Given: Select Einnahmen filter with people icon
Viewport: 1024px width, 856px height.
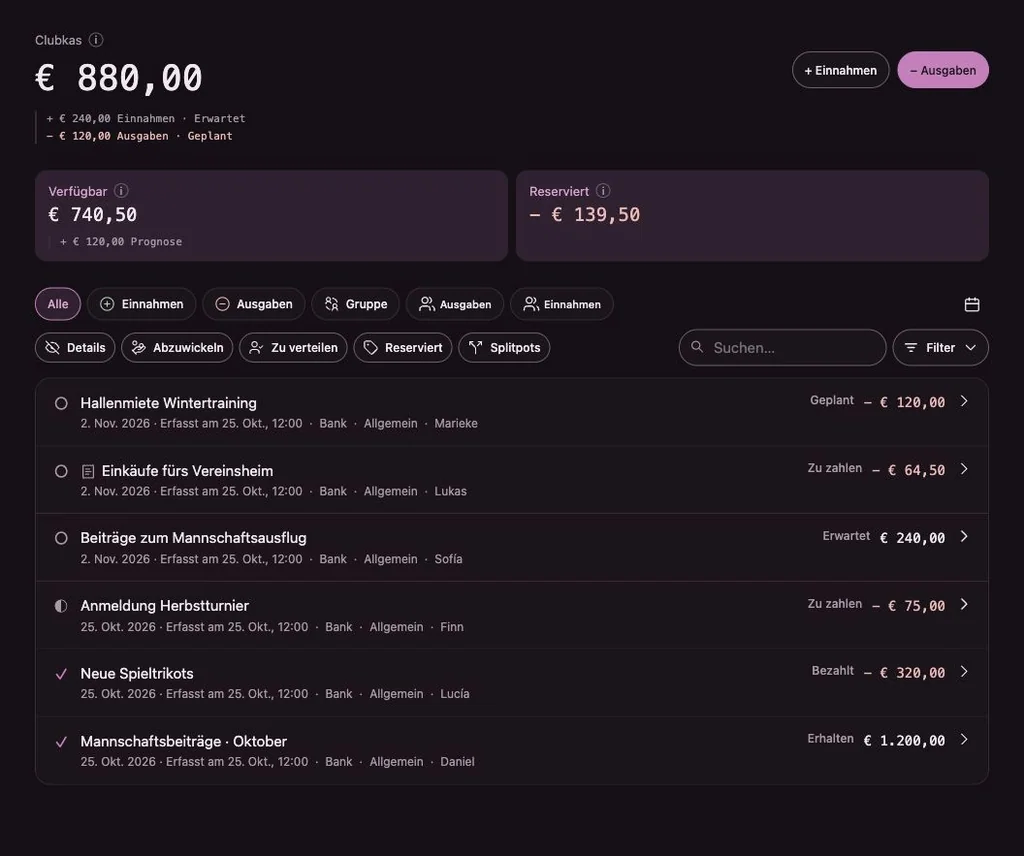Looking at the screenshot, I should pyautogui.click(x=562, y=304).
